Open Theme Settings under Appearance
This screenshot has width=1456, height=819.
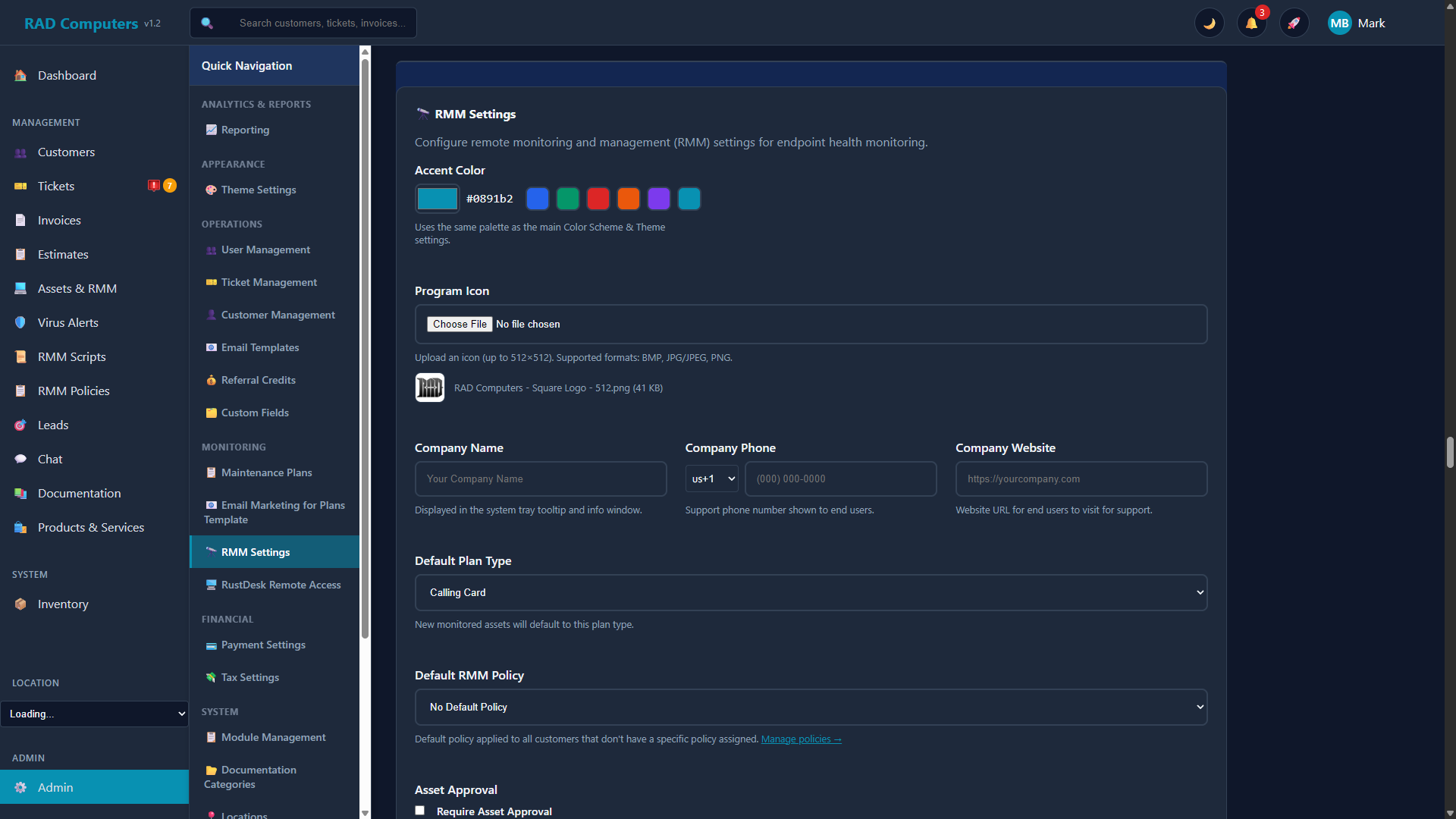(258, 190)
